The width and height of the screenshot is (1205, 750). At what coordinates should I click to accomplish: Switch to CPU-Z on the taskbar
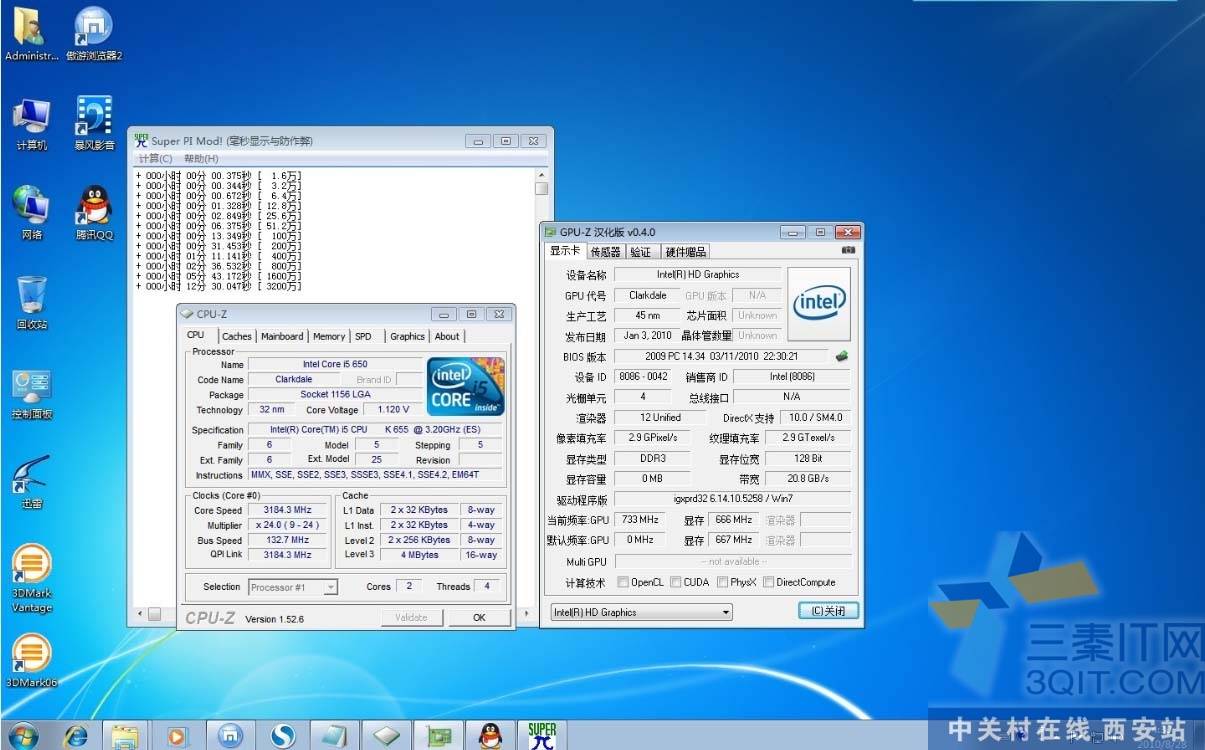pos(386,736)
